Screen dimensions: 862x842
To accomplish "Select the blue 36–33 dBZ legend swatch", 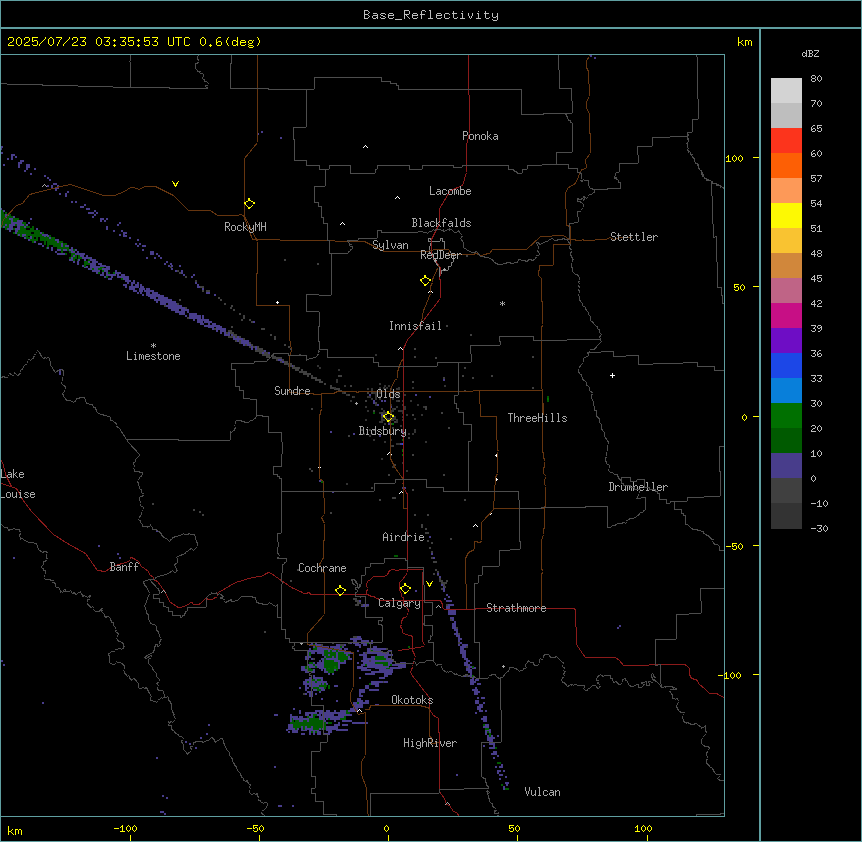I will 786,365.
